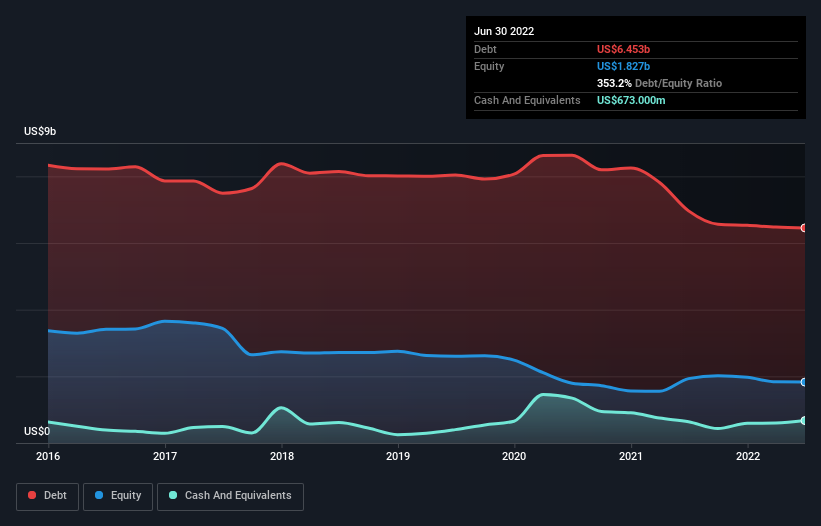Screen dimensions: 821x526
Task: Select the blue Equity endpoint marker on chart
Action: [804, 382]
